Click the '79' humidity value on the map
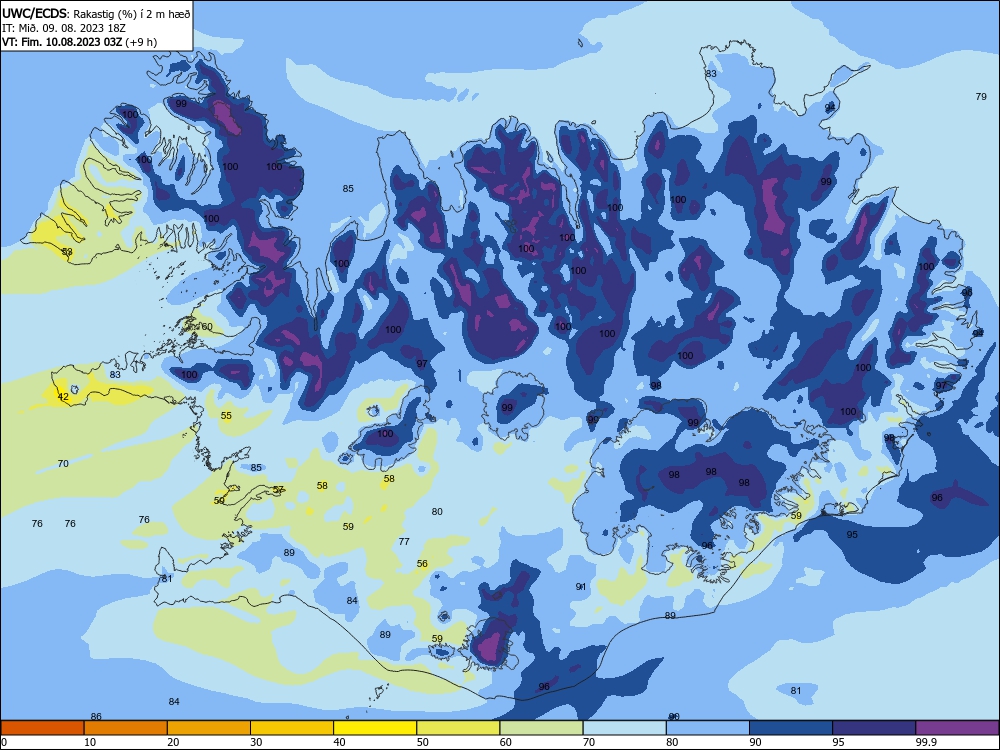The image size is (1000, 750). coord(981,97)
